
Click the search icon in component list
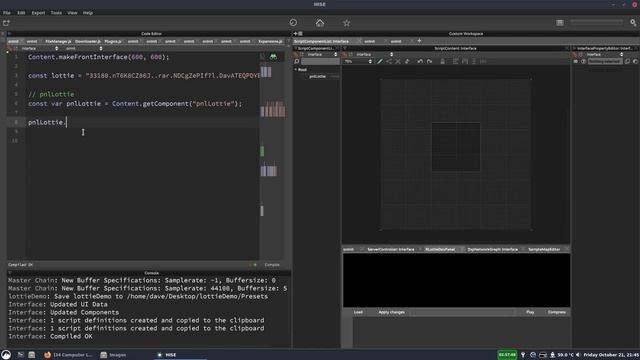click(297, 61)
